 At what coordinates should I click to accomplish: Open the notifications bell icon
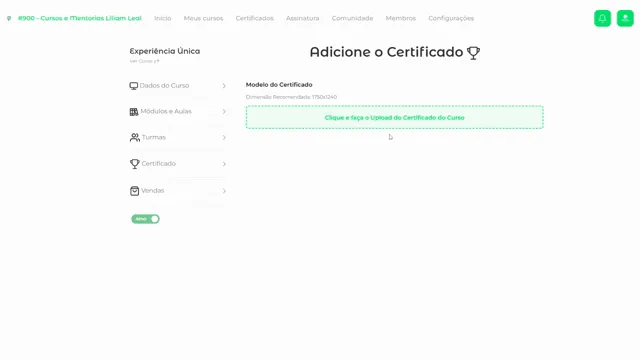coord(602,18)
